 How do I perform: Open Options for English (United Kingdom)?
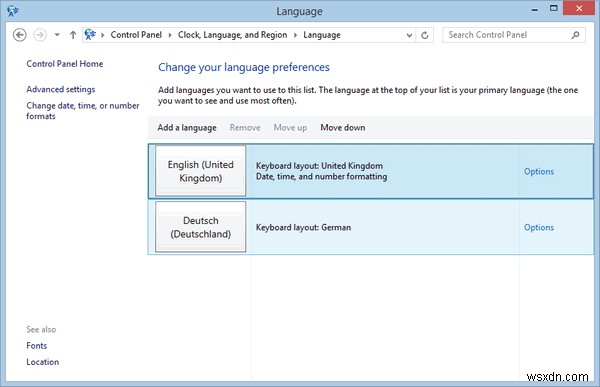[539, 171]
